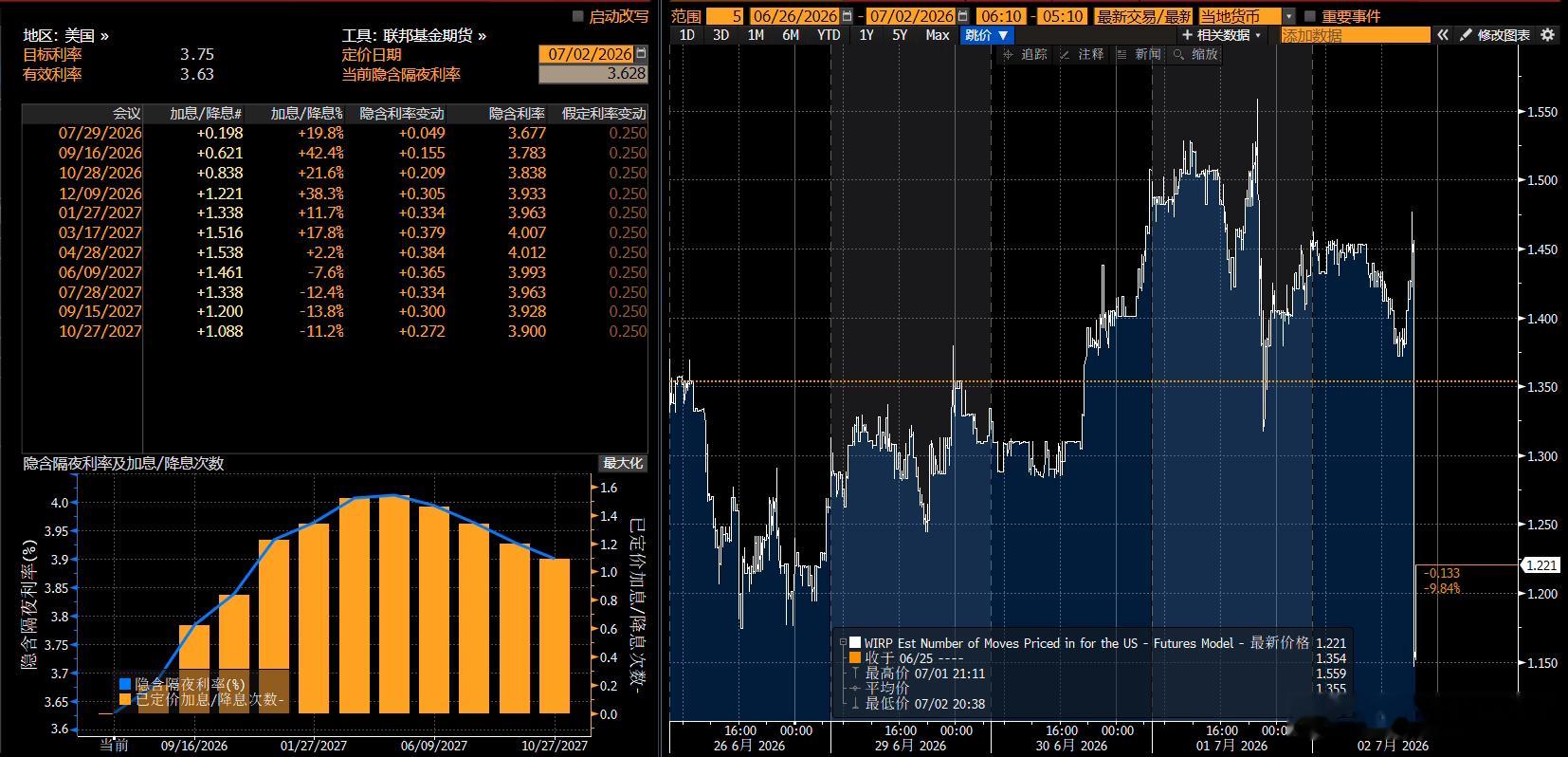Maximize chart with 最大化 button

coord(623,463)
